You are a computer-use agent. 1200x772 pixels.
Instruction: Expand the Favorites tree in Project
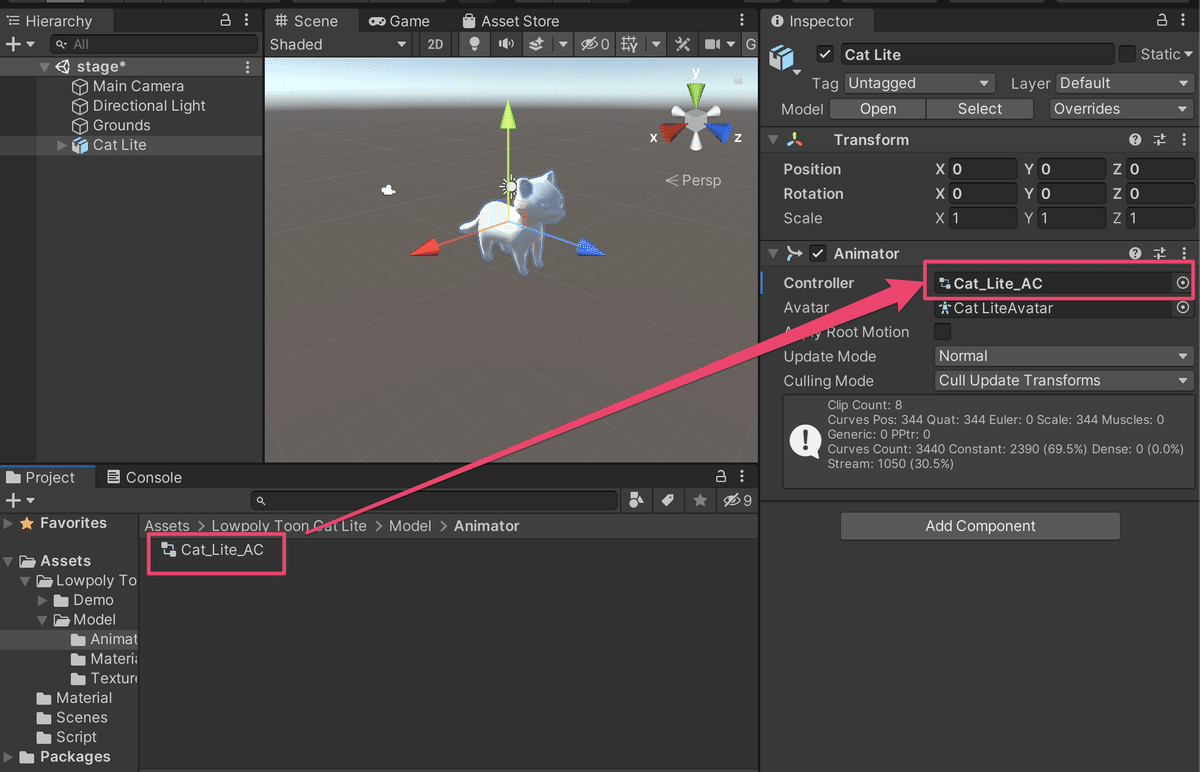coord(9,523)
